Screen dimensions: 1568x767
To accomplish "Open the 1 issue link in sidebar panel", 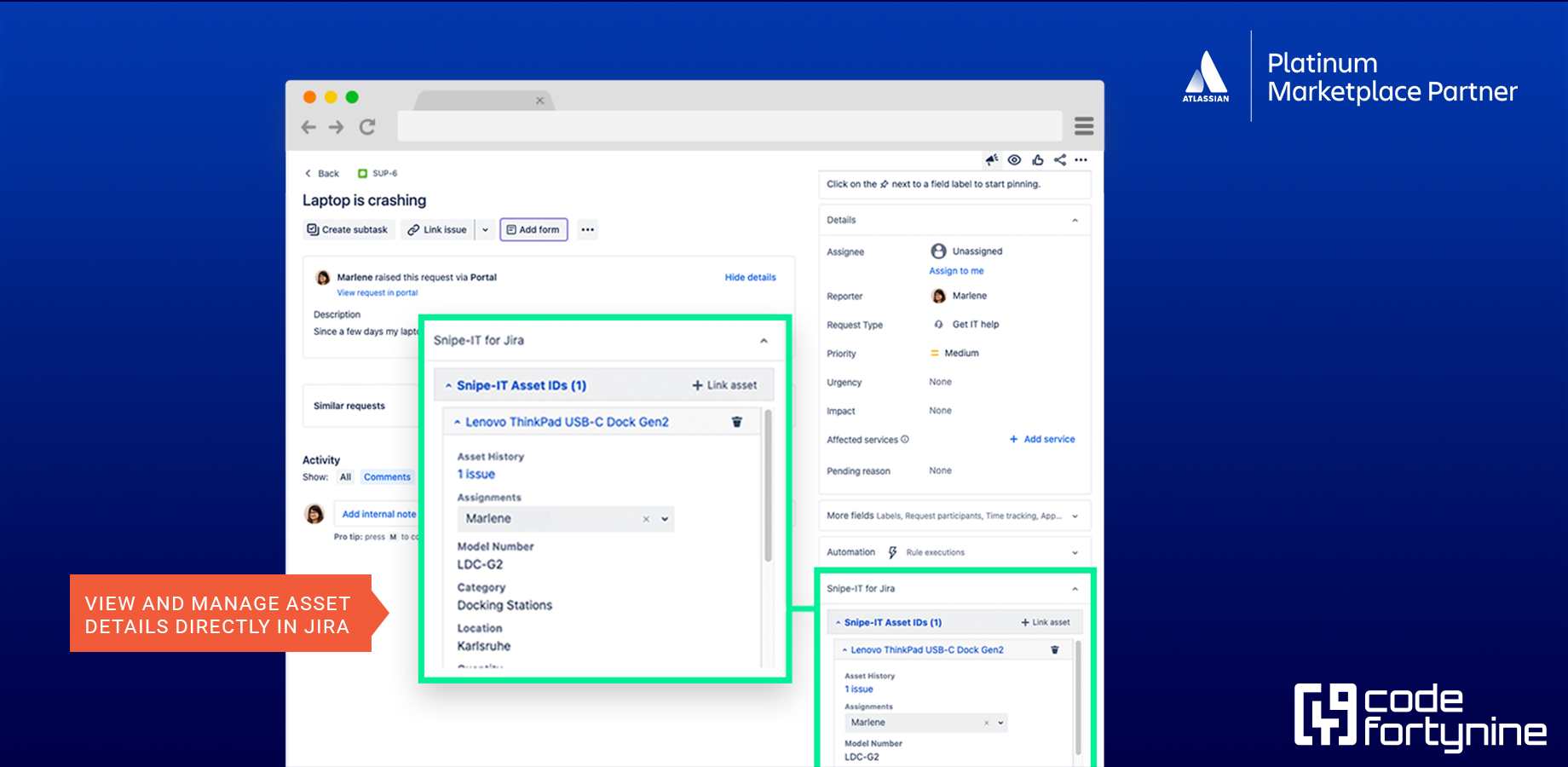I will (x=859, y=689).
